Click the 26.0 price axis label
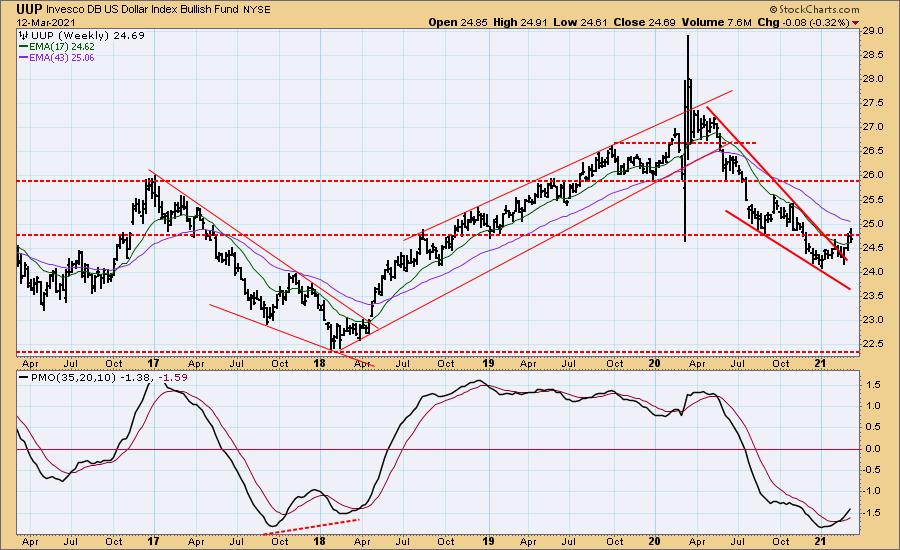The height and width of the screenshot is (550, 900). (872, 175)
